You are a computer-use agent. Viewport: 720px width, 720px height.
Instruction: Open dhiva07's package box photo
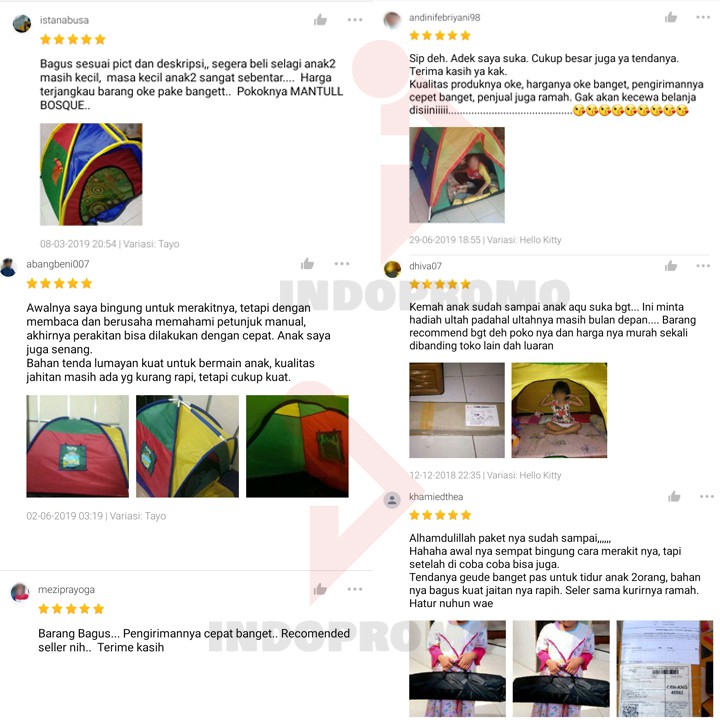(x=457, y=410)
